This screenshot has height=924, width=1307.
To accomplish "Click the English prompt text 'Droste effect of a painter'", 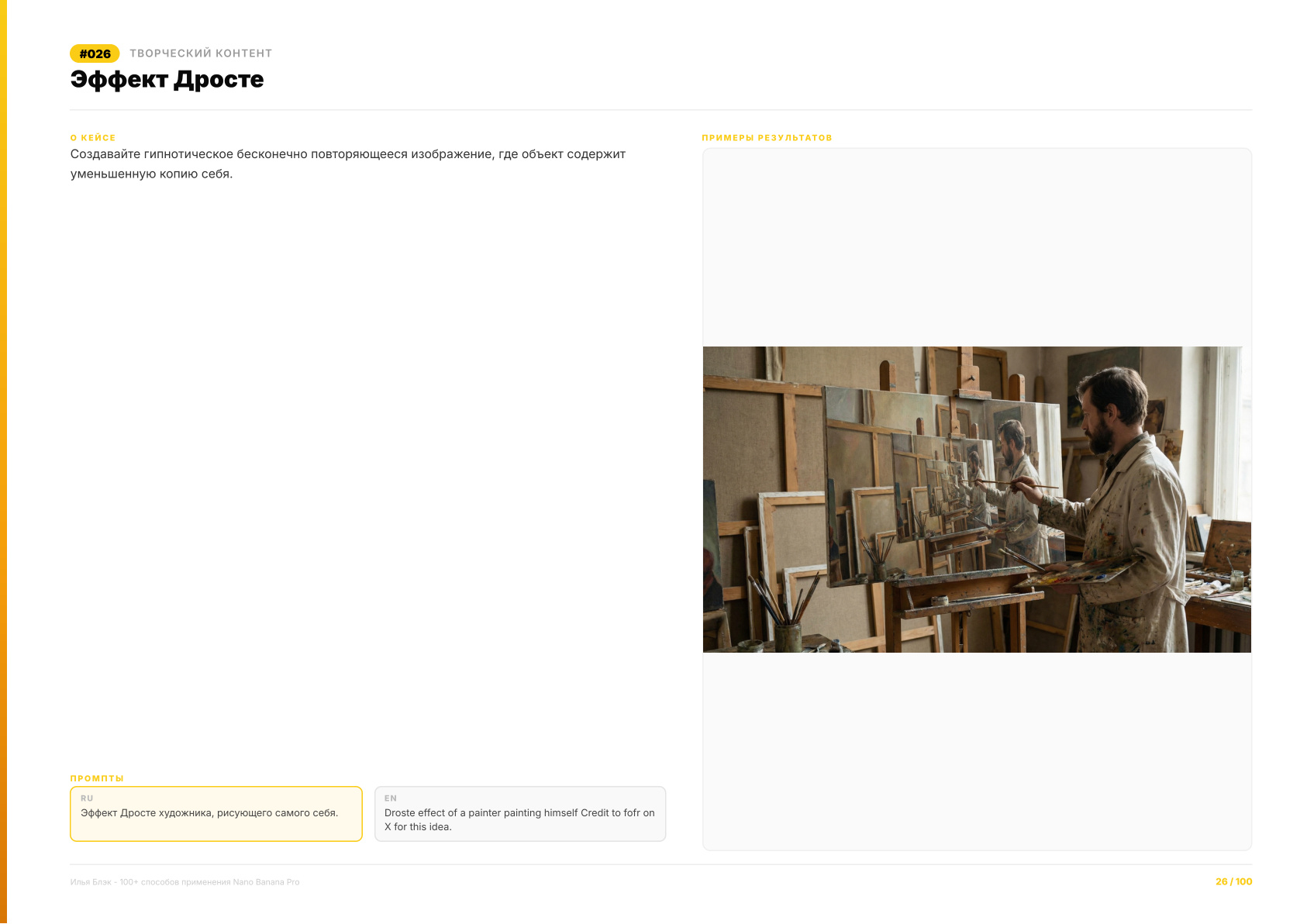I will click(x=519, y=820).
